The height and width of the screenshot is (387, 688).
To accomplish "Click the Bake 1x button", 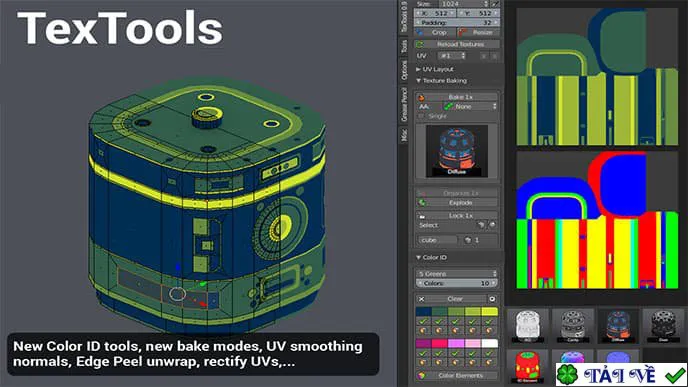I will [457, 97].
